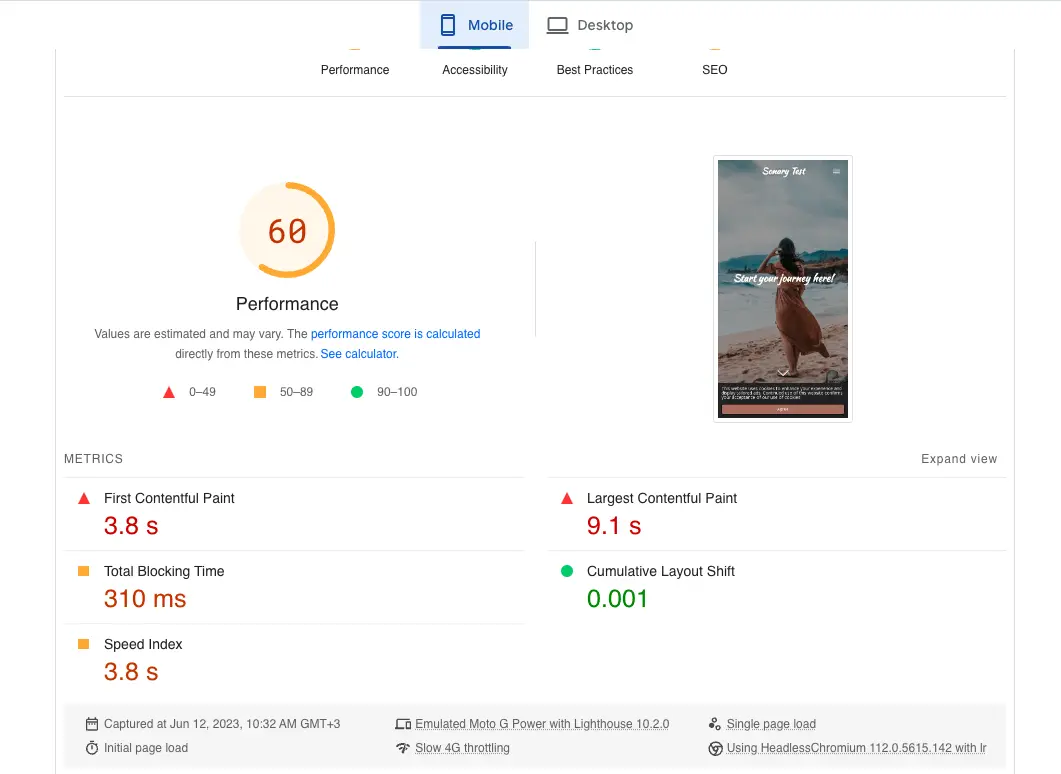Click the METRICS section heading
The image size is (1061, 774).
tap(93, 459)
